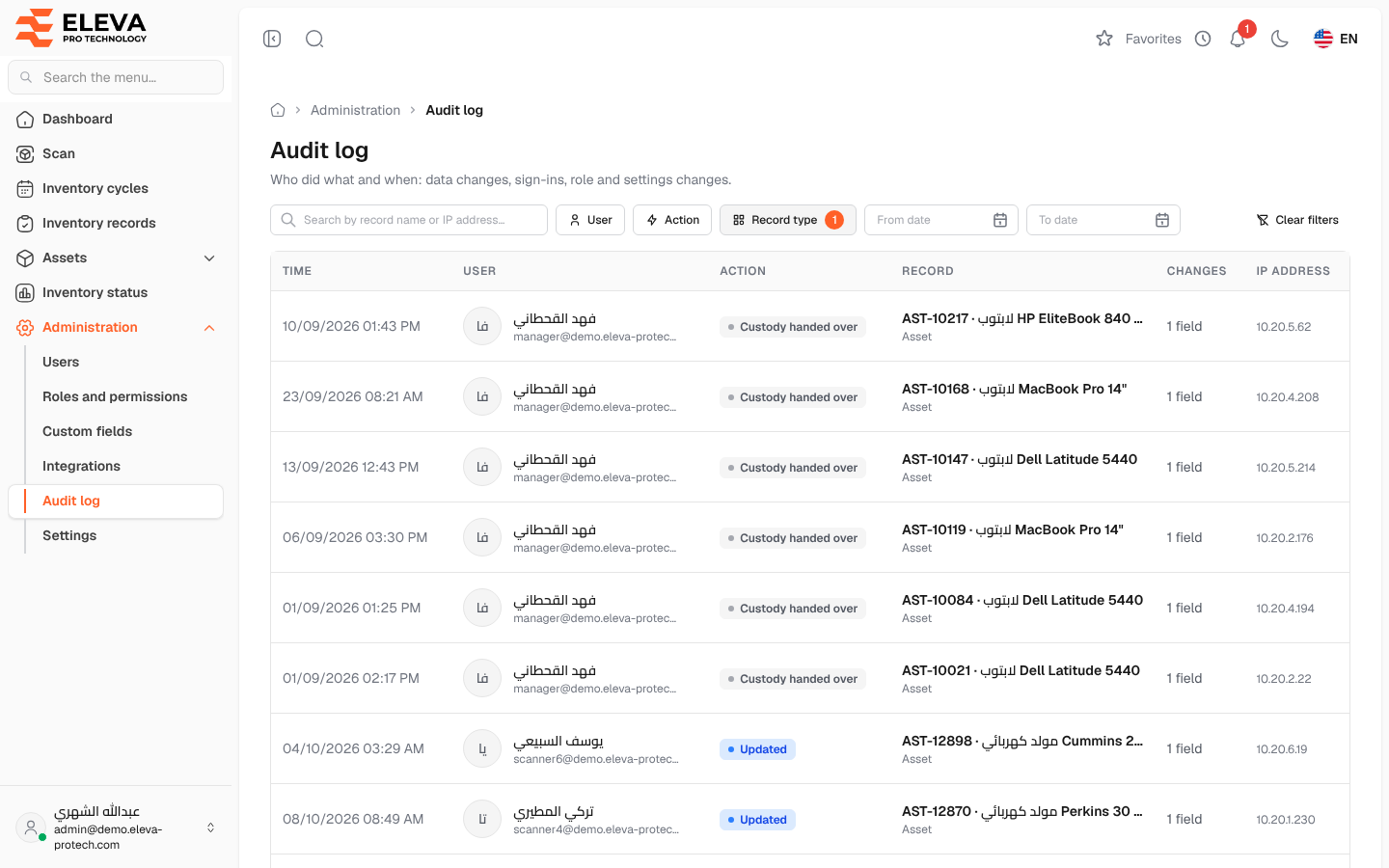1389x868 pixels.
Task: Click user avatar in AST-10084 row
Action: click(x=482, y=608)
